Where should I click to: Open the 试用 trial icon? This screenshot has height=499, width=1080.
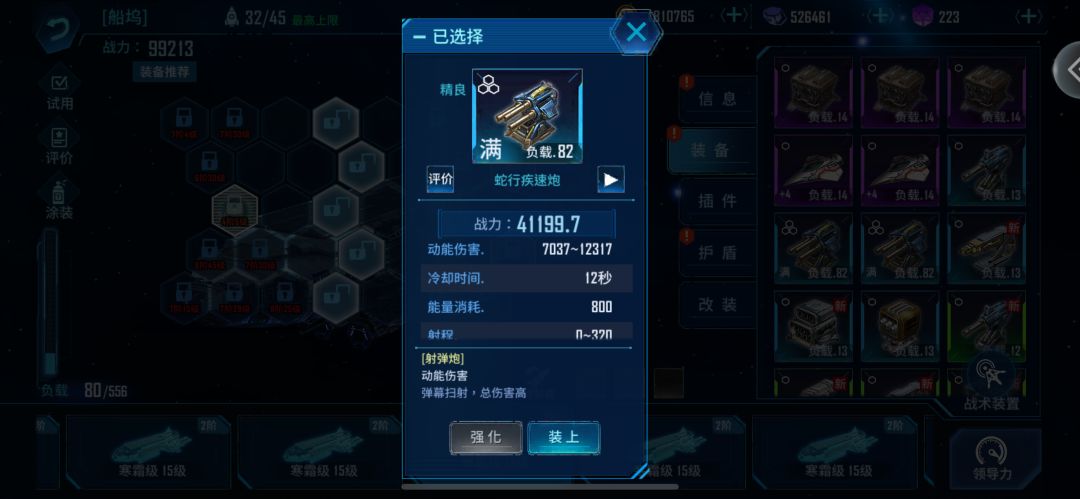(59, 92)
